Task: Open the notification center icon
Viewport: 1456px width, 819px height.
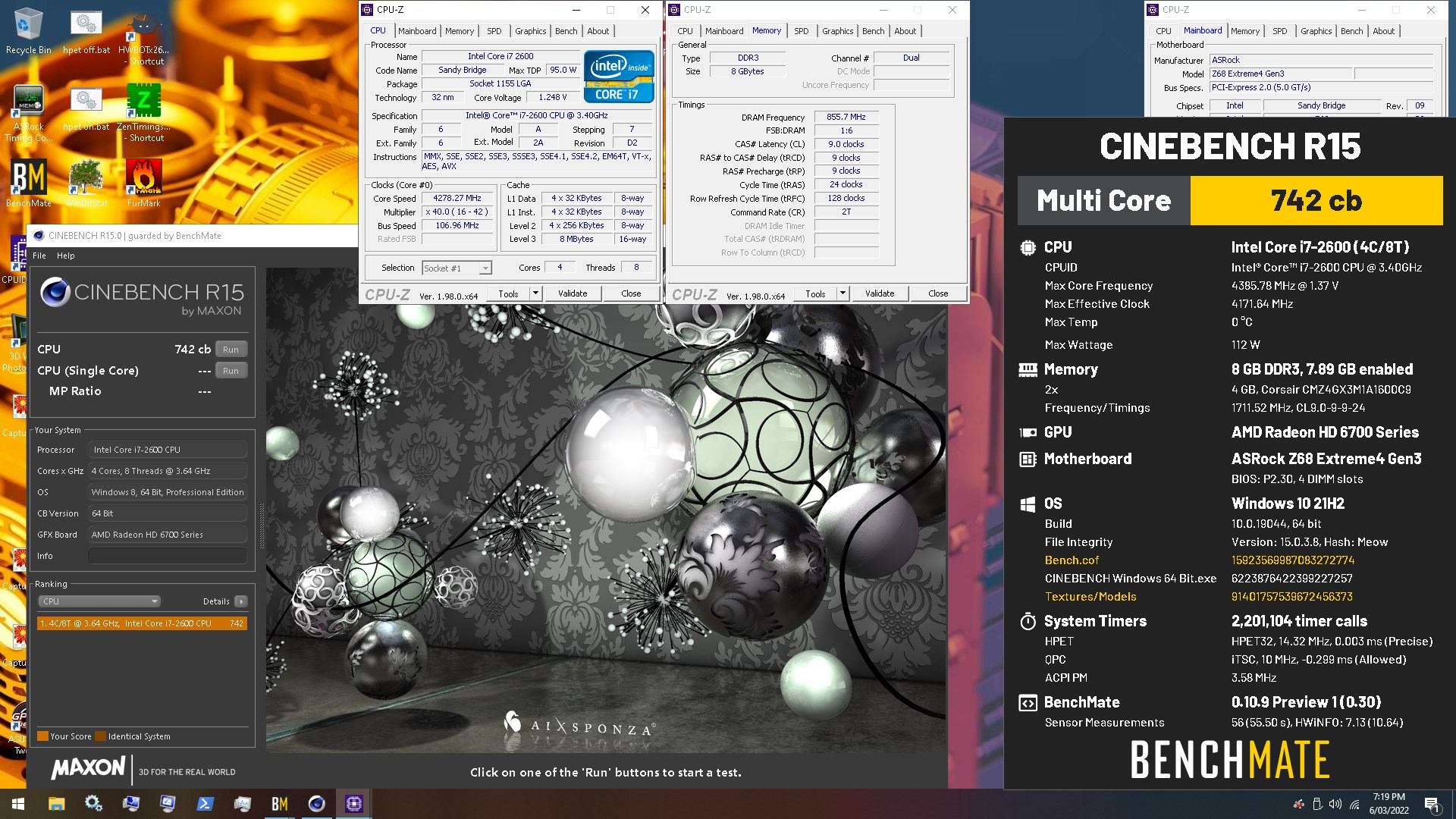Action: pyautogui.click(x=1432, y=804)
